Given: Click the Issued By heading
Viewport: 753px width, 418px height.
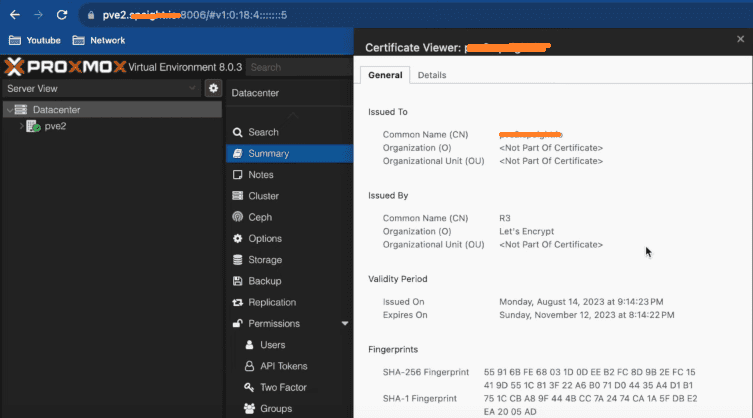Looking at the screenshot, I should [388, 196].
